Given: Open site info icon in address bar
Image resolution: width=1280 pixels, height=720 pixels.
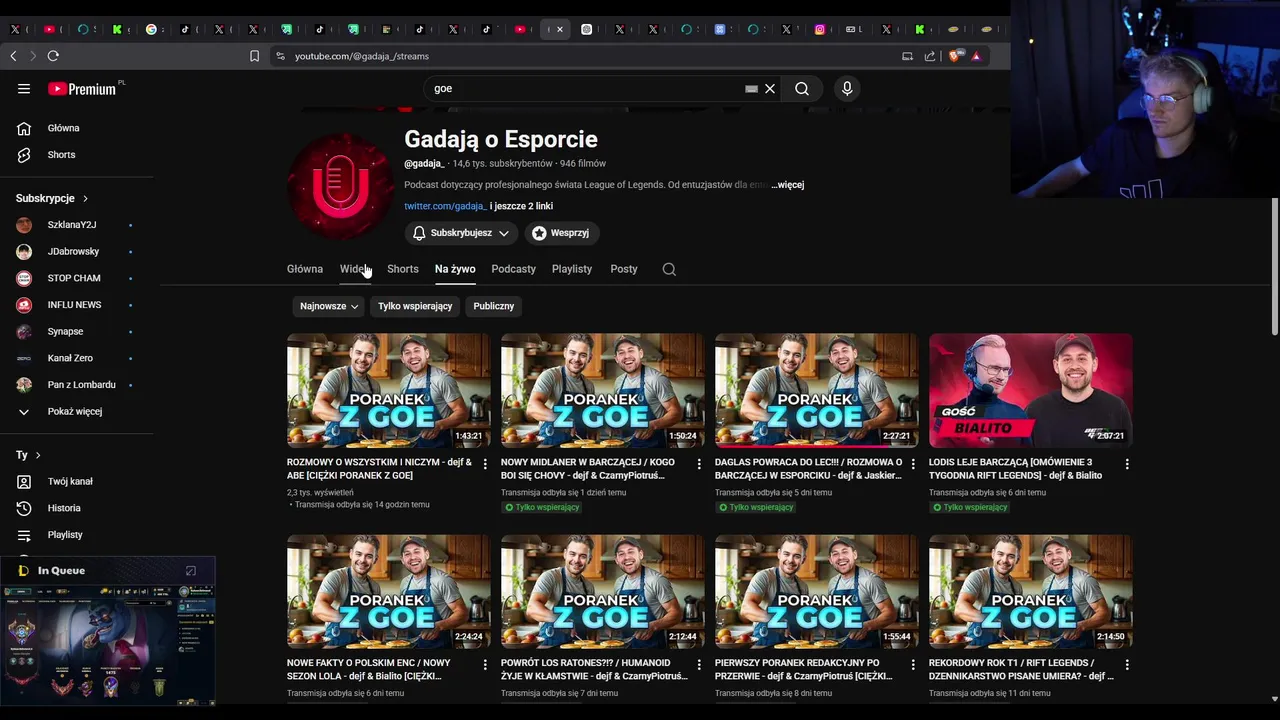Looking at the screenshot, I should coord(280,56).
